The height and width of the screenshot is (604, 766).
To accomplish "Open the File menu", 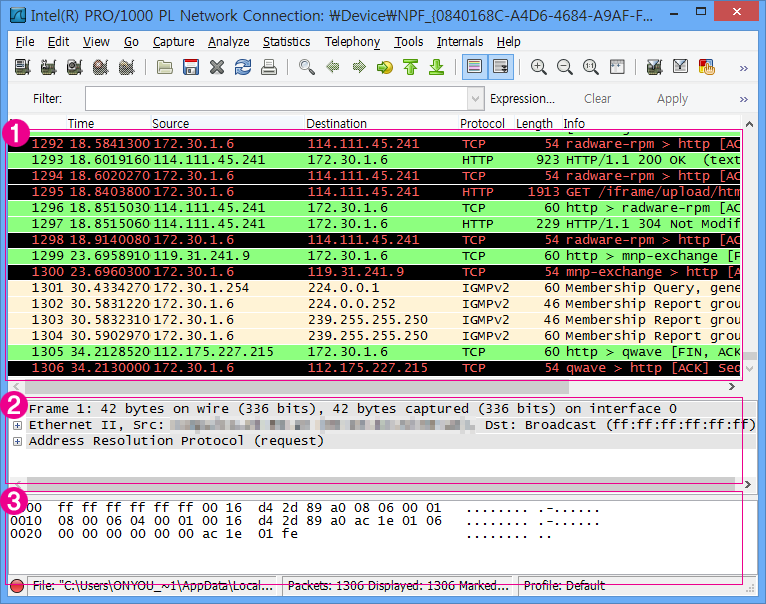I will pos(25,42).
